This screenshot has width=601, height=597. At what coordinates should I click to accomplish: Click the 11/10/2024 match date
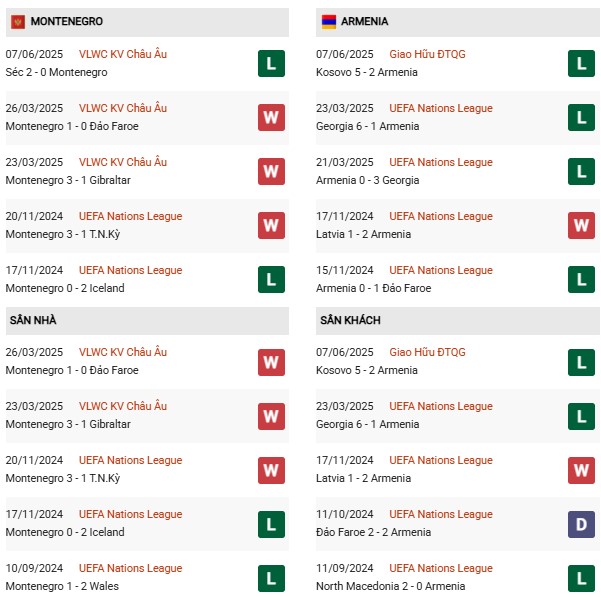[345, 514]
